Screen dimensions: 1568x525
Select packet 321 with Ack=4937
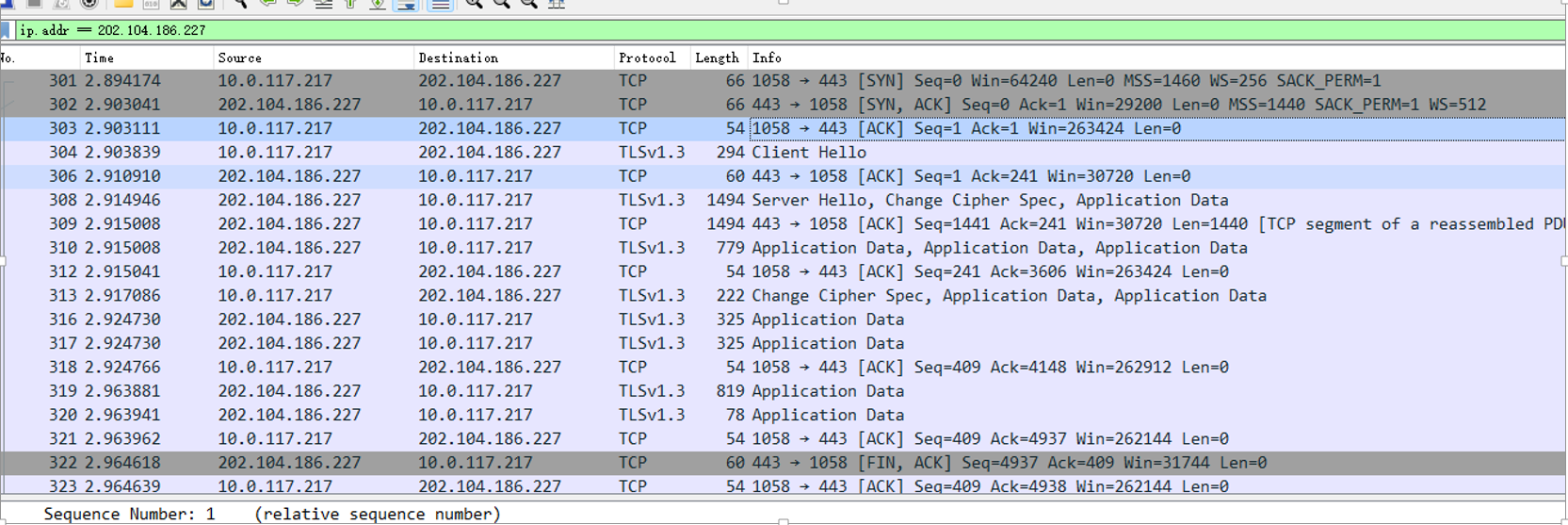tap(784, 438)
